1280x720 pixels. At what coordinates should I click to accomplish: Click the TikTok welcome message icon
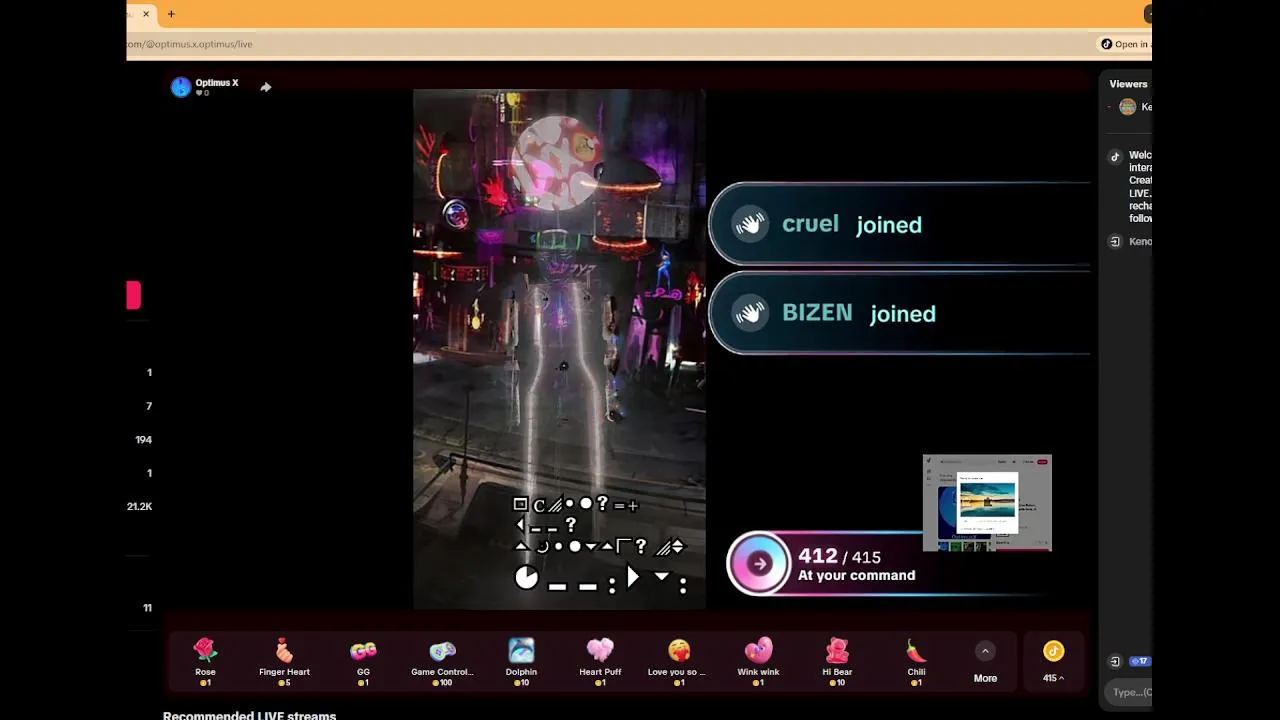click(x=1115, y=157)
